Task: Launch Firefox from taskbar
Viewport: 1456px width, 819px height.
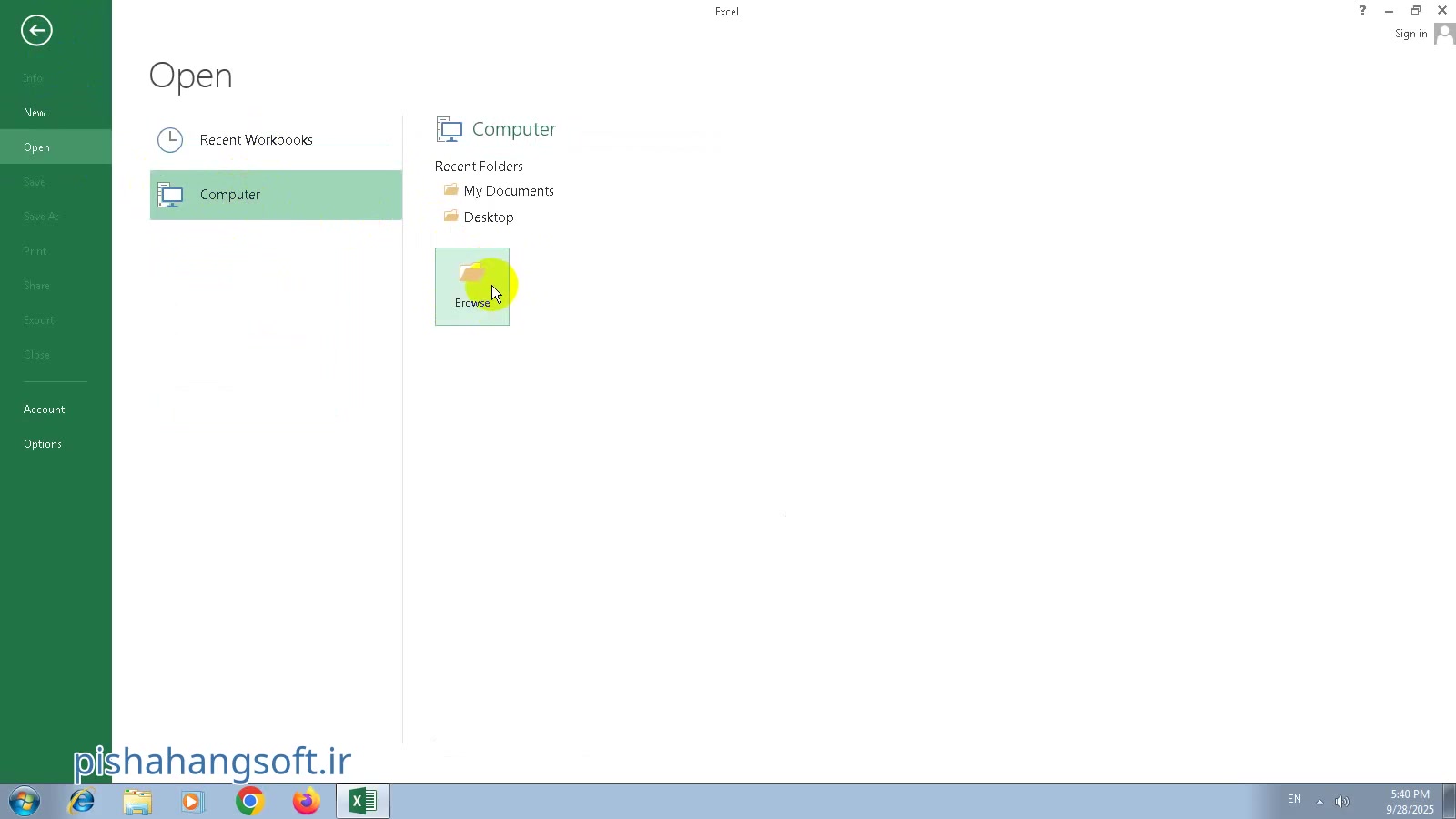Action: click(306, 802)
